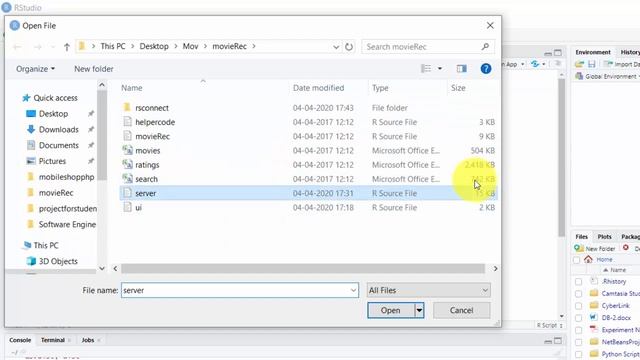Viewport: 640px width, 360px height.
Task: Click the File name input field
Action: [x=236, y=290]
